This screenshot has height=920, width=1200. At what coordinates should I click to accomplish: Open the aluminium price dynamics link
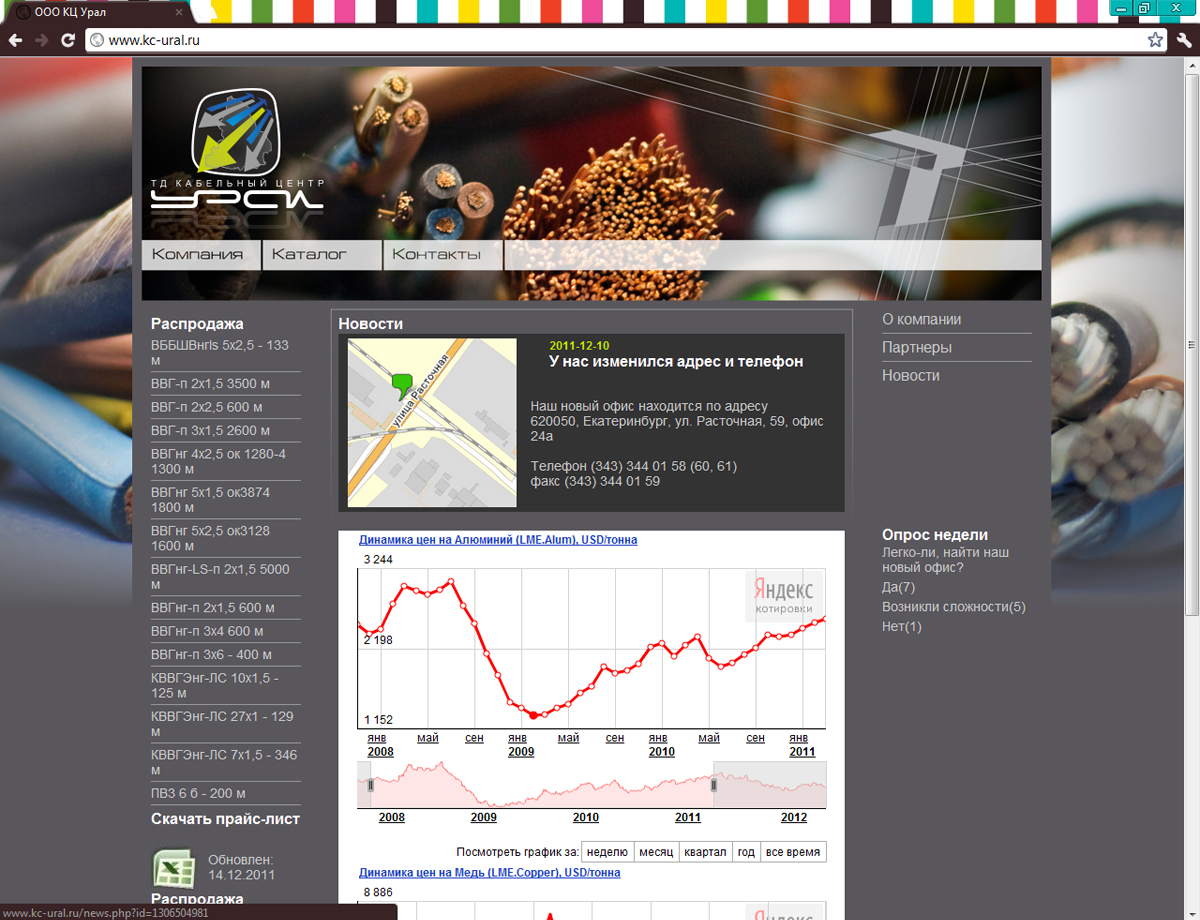tap(498, 540)
